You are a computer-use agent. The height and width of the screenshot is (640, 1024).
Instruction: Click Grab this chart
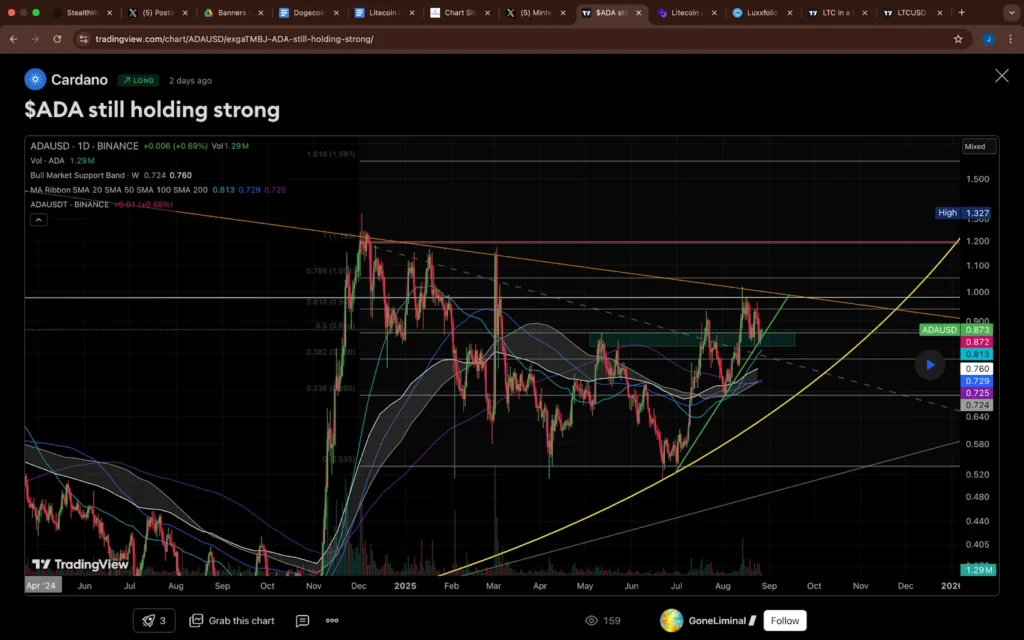[231, 620]
